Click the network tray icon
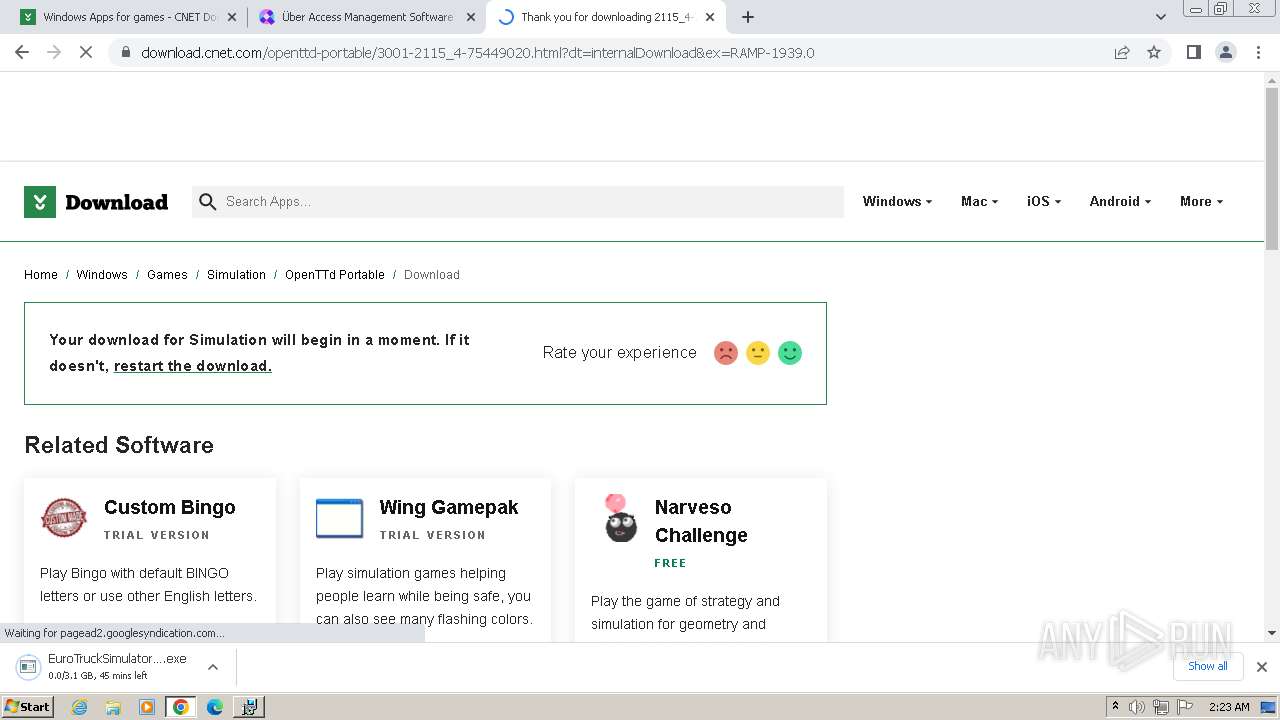This screenshot has width=1280, height=720. tap(1161, 707)
